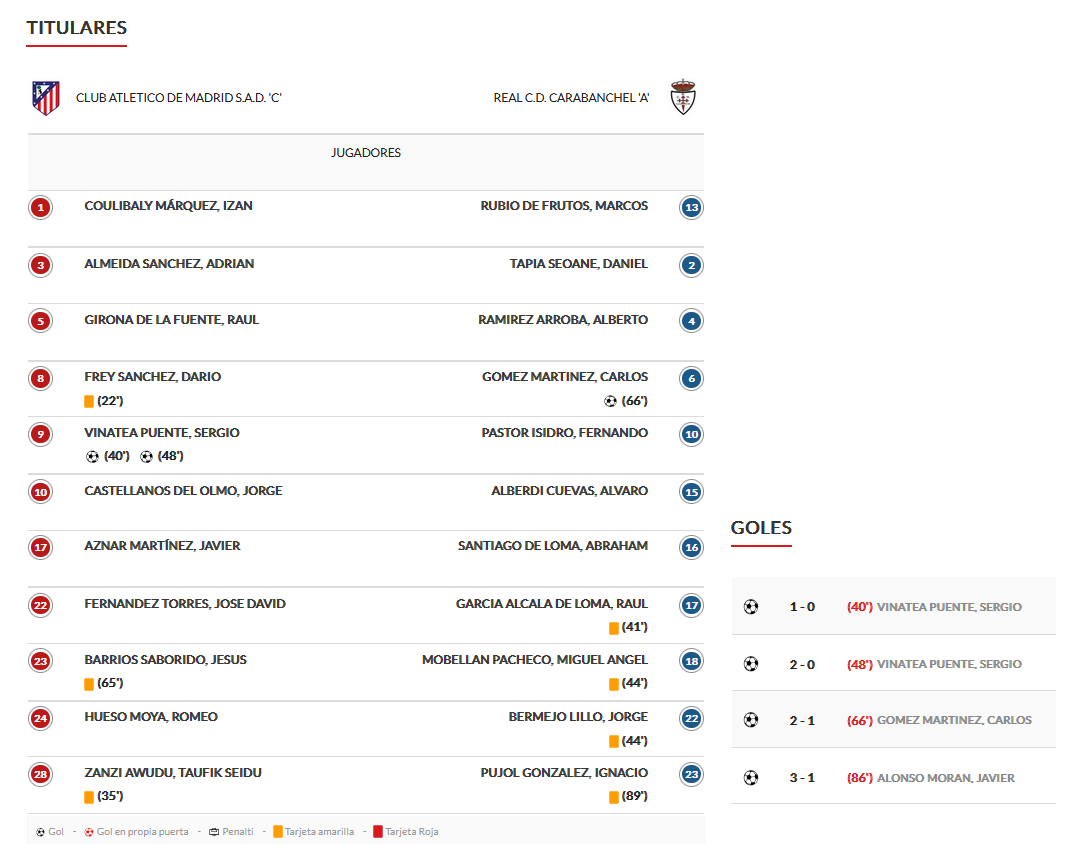Click the Real C.D. Carabanchel club crest
This screenshot has height=844, width=1069.
pos(682,97)
